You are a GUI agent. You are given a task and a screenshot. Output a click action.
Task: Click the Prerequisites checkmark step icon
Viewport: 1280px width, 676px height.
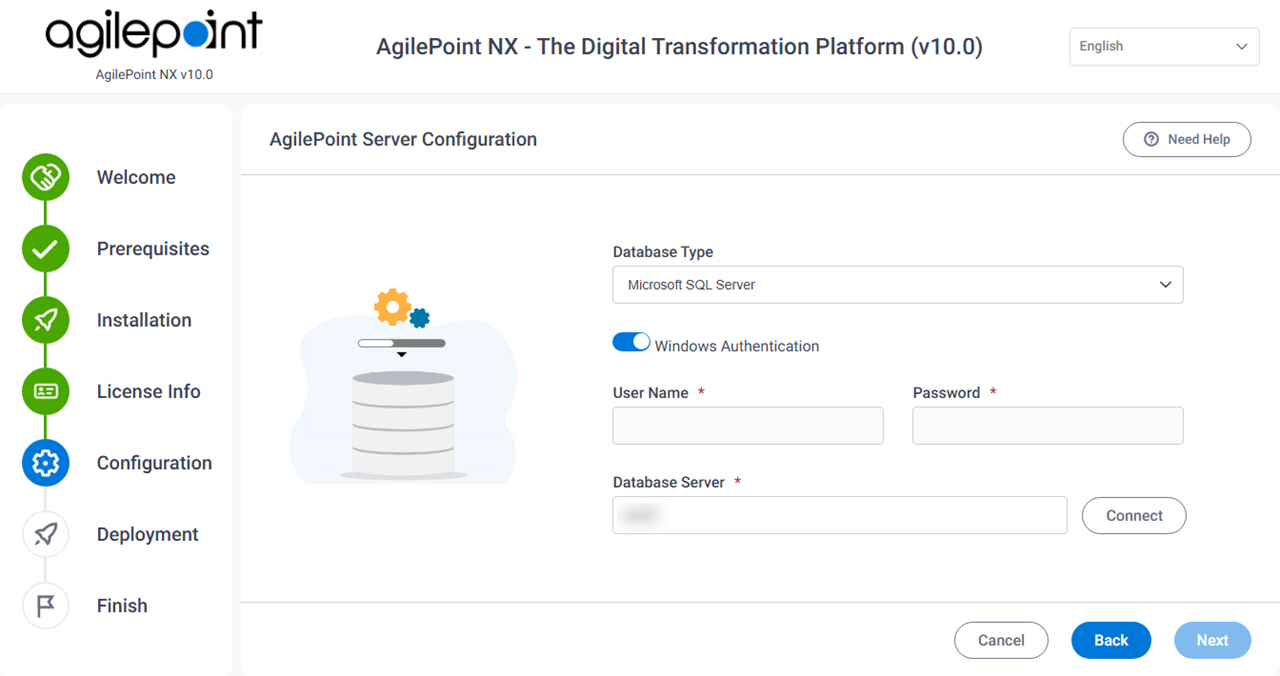pyautogui.click(x=45, y=249)
